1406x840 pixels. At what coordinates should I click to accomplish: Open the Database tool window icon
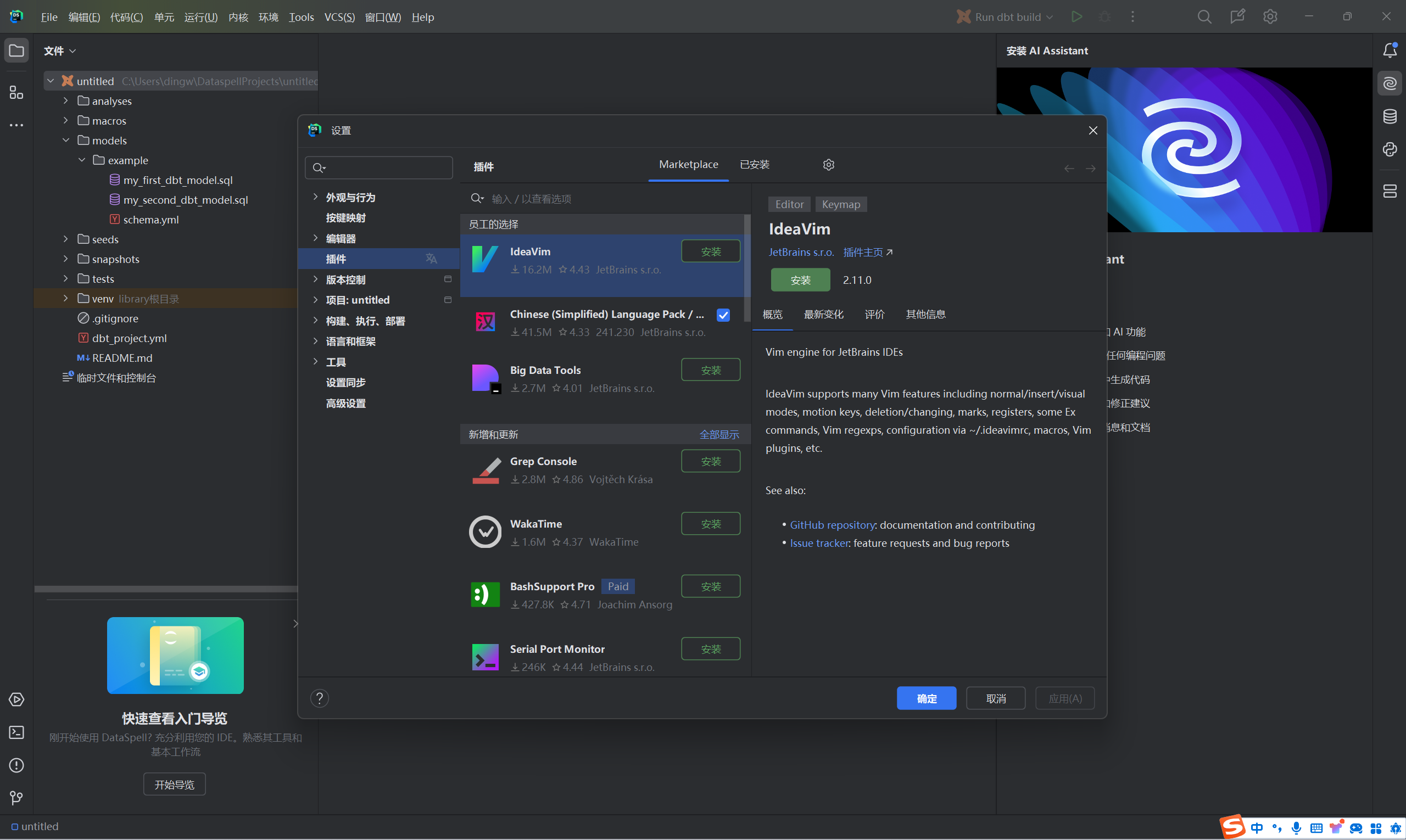click(x=1389, y=116)
